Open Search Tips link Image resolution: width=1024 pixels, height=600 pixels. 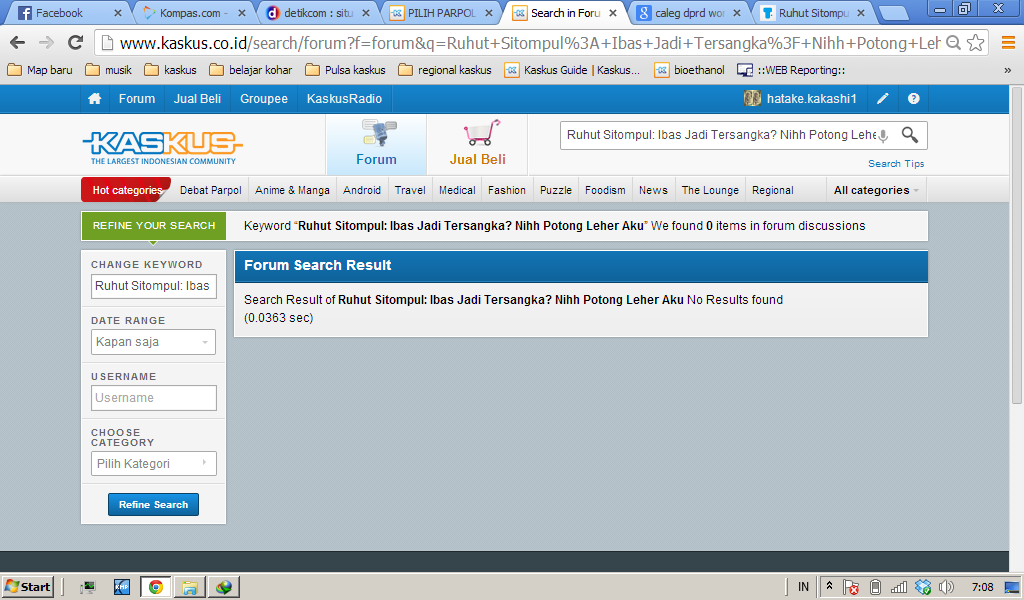point(896,163)
